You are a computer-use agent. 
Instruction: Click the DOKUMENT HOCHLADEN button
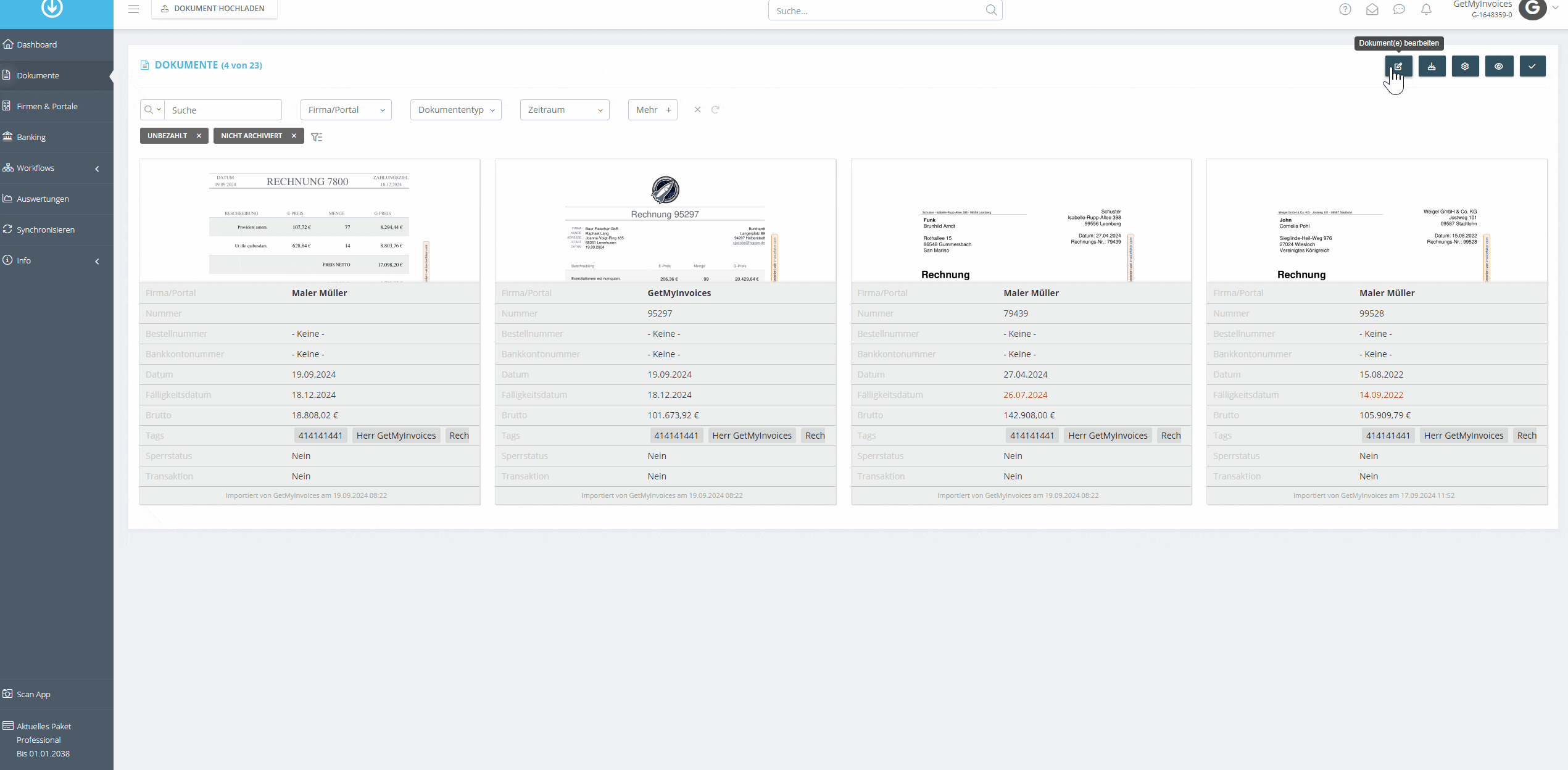point(214,9)
